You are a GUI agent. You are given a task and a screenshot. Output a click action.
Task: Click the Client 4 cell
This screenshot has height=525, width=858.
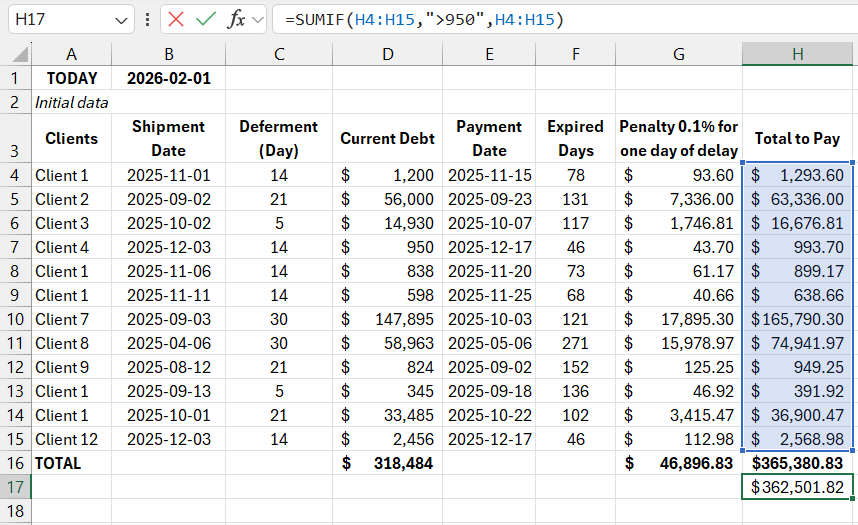tap(72, 247)
